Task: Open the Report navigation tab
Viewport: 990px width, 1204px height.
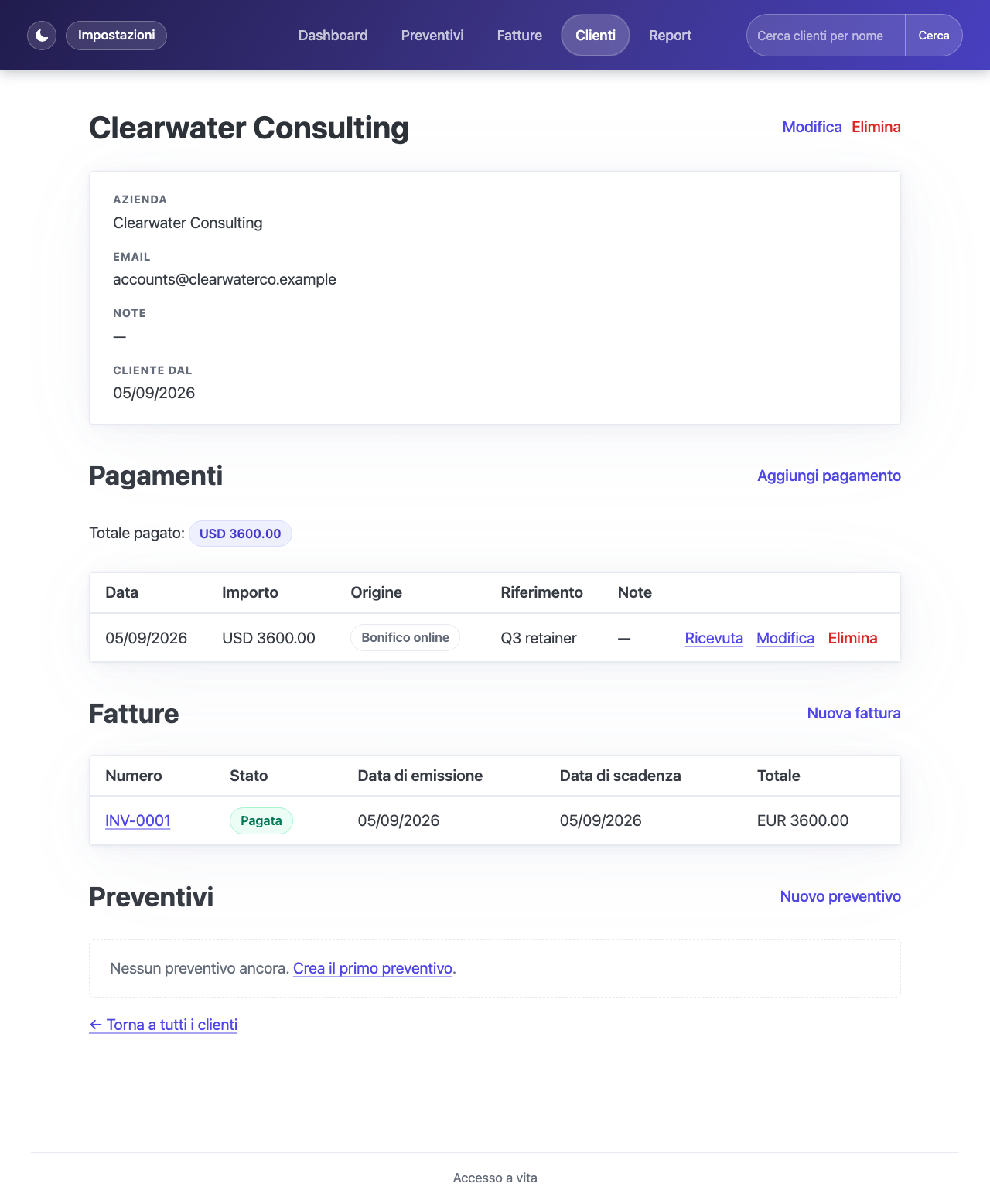Action: 670,36
